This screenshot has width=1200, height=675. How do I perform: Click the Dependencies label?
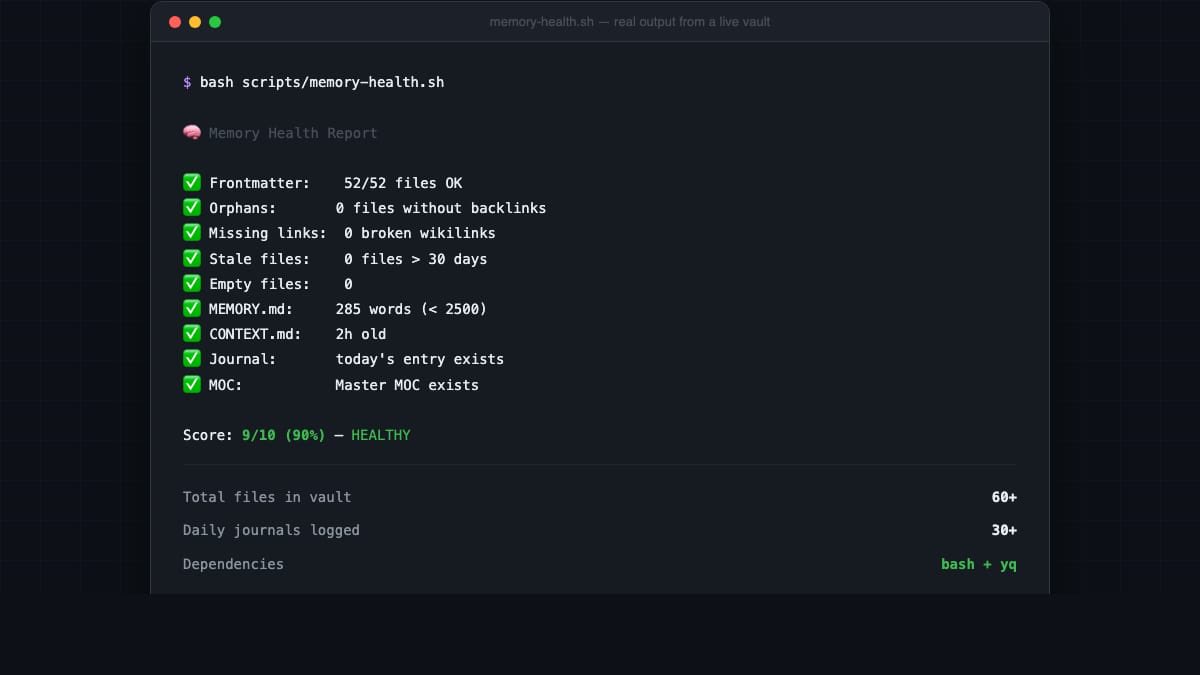pyautogui.click(x=233, y=564)
